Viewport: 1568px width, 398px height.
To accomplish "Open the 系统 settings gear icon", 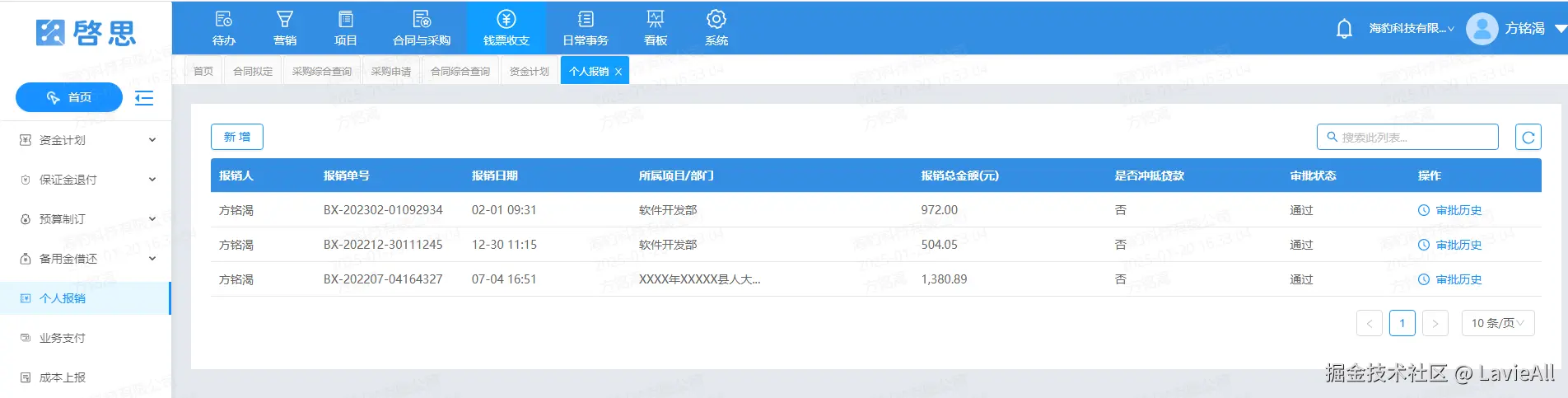I will point(716,19).
